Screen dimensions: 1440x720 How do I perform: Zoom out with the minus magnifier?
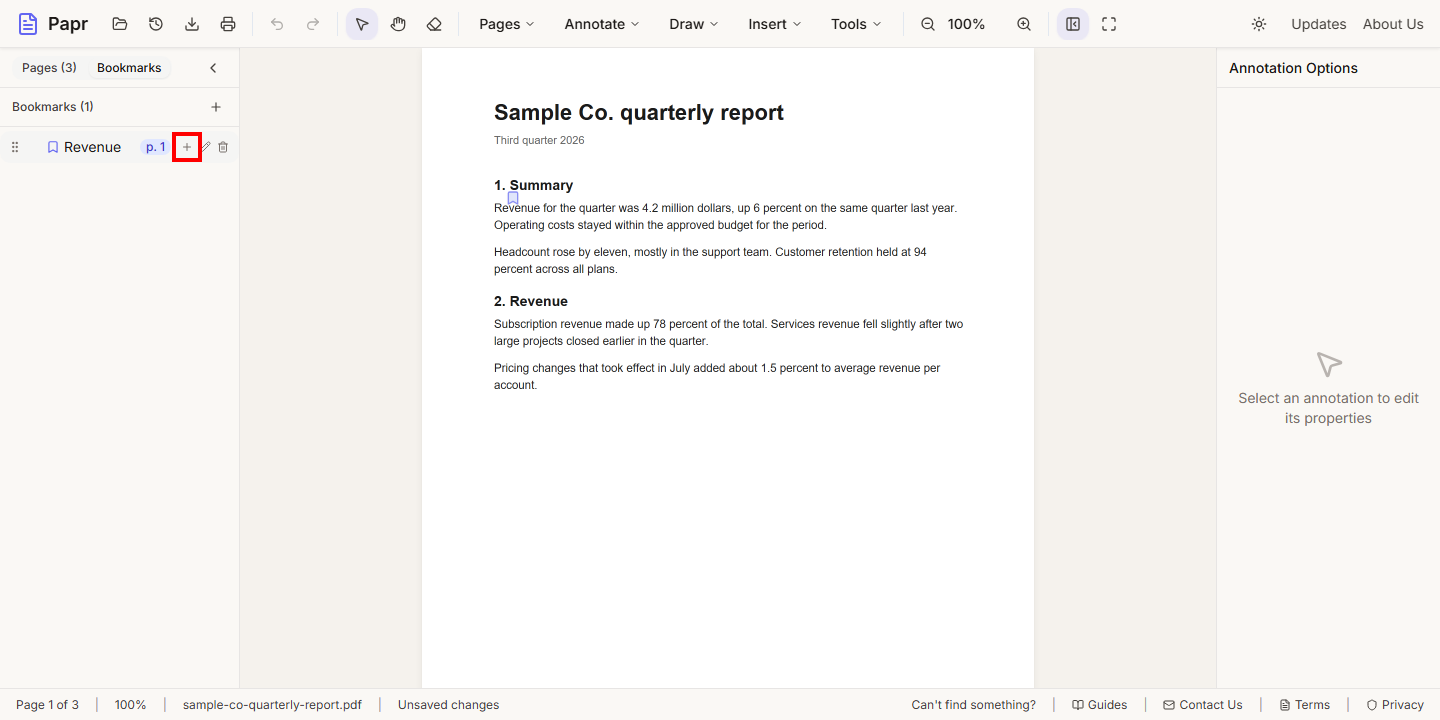point(928,24)
